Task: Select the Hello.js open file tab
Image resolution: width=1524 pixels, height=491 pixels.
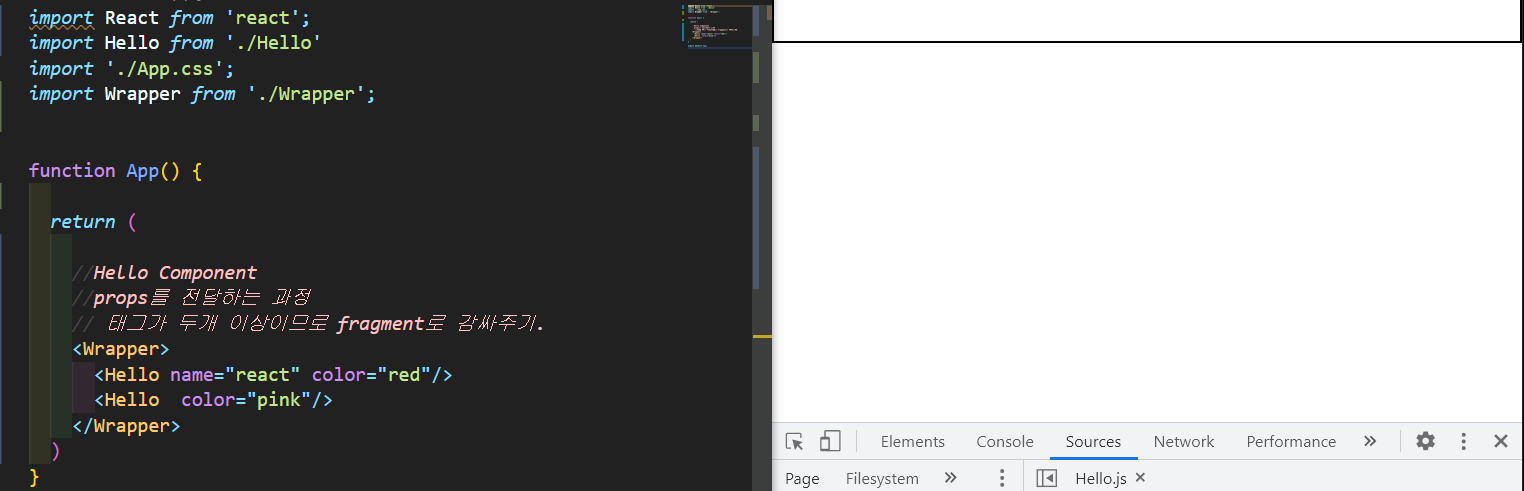Action: click(x=1100, y=479)
